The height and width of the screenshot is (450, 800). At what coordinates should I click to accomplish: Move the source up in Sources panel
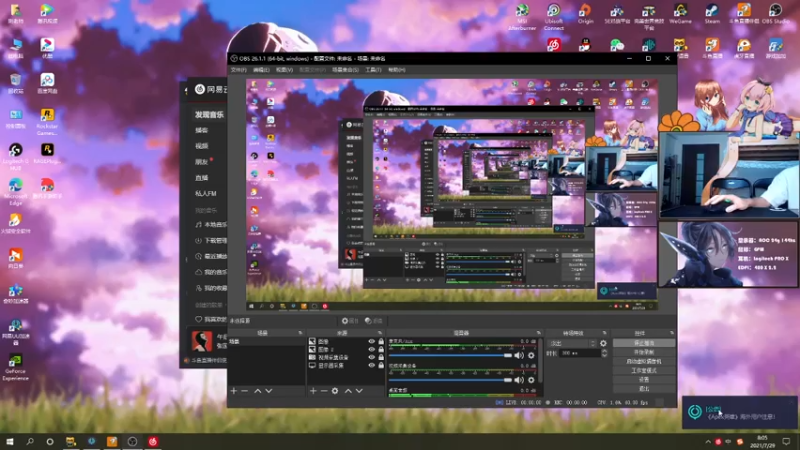[348, 391]
